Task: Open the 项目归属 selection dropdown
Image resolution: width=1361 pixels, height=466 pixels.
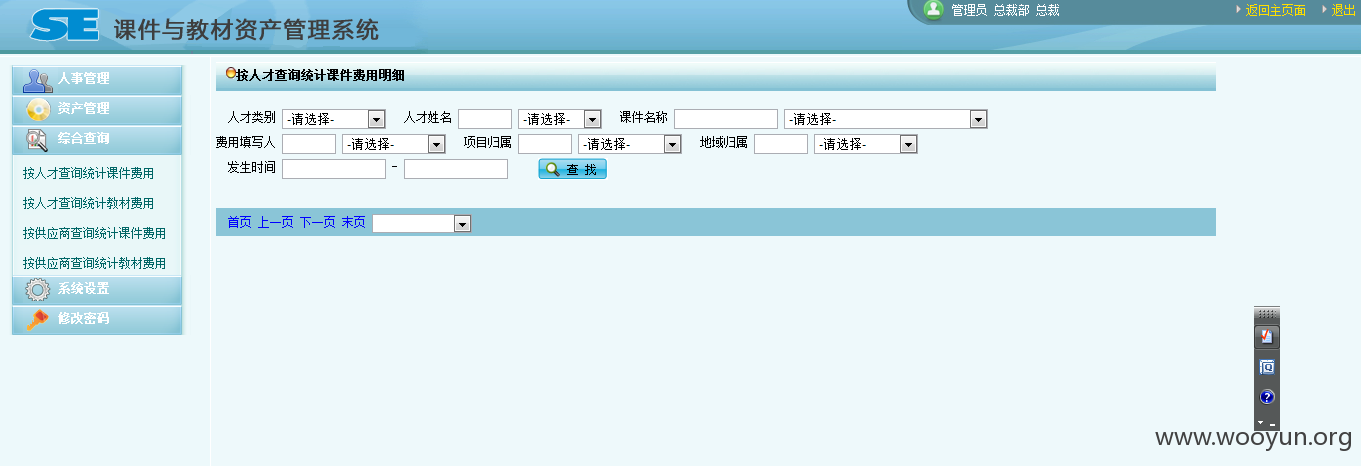Action: [x=630, y=144]
